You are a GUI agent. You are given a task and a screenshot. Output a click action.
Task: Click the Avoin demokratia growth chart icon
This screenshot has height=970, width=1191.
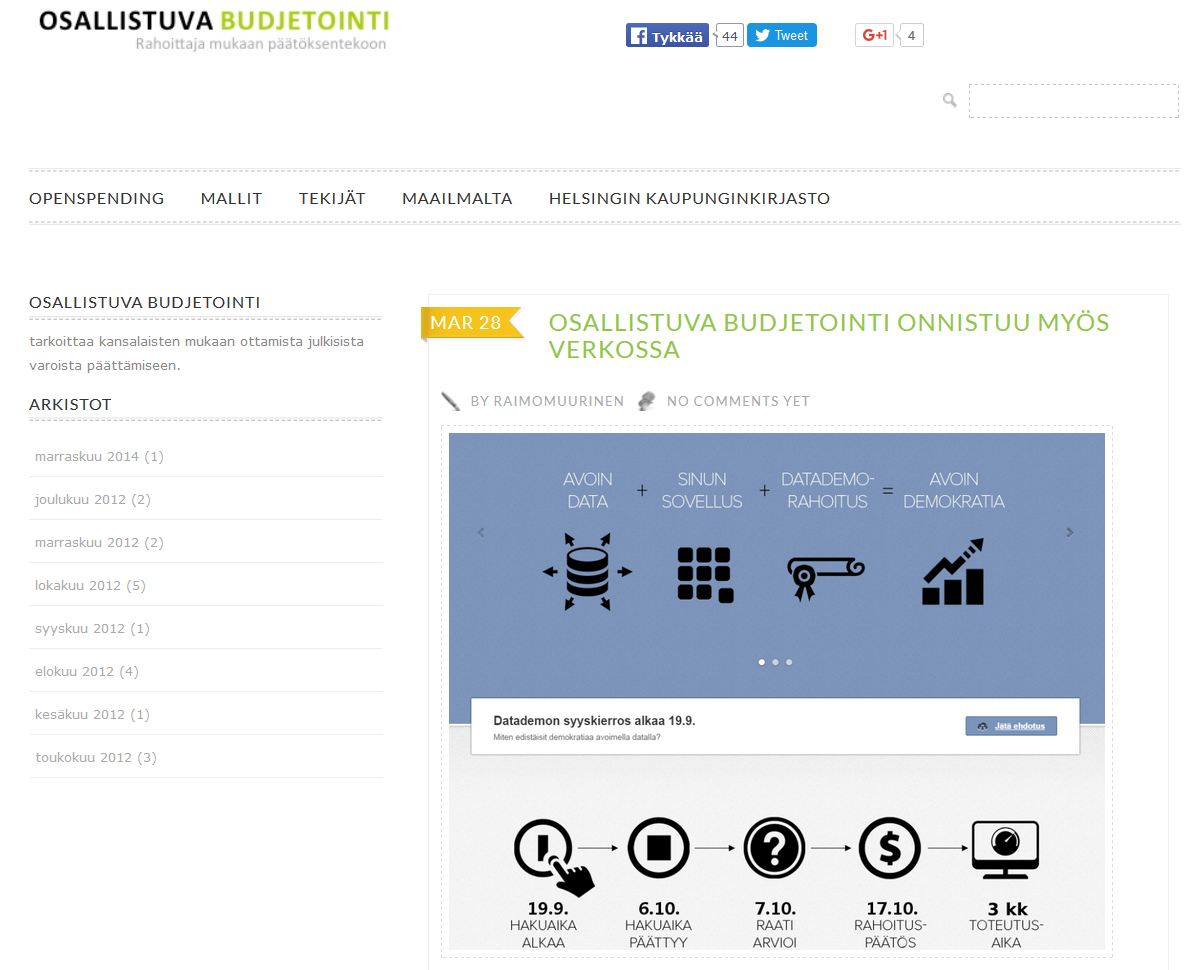click(953, 572)
